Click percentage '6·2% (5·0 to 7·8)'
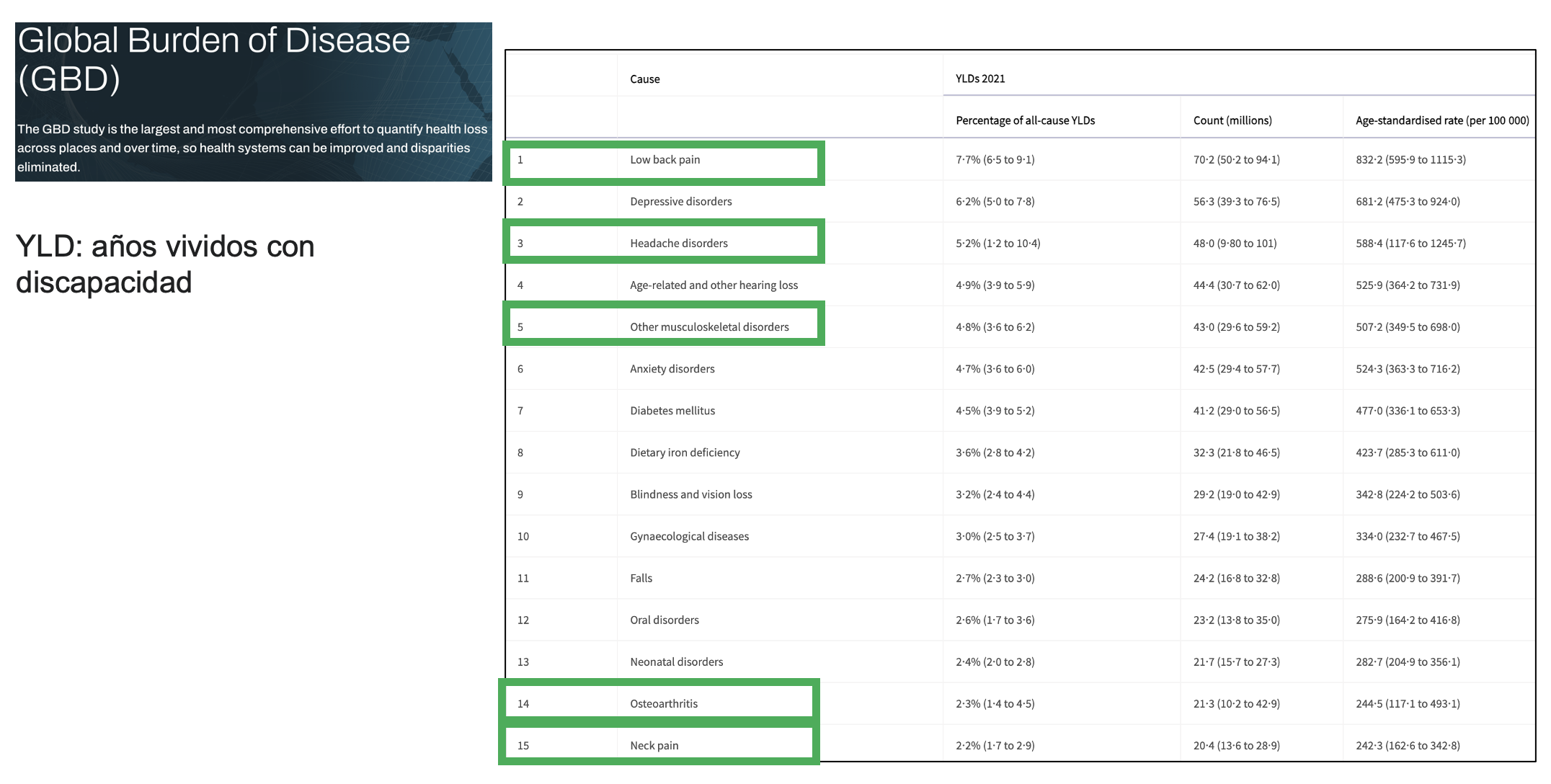1551x784 pixels. coord(995,202)
